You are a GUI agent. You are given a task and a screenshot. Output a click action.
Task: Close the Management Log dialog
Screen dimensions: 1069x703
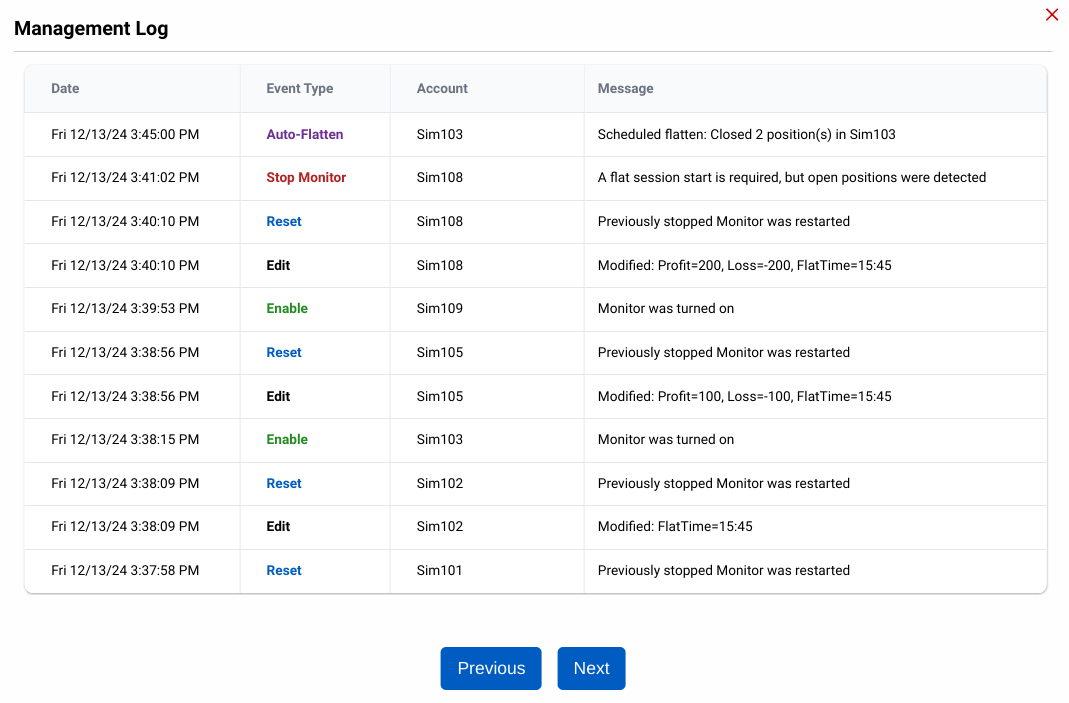point(1051,15)
